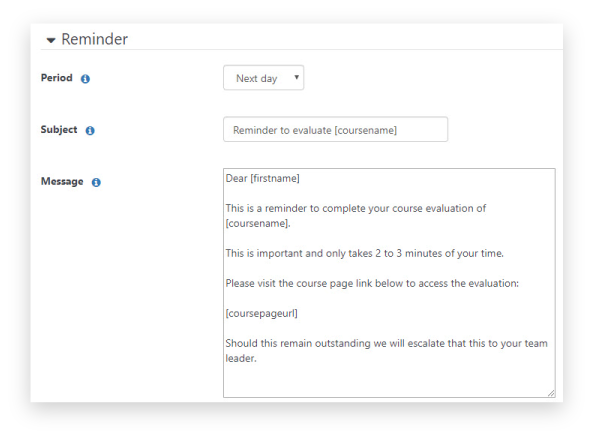The width and height of the screenshot is (593, 439).
Task: Click the Subject field label
Action: pos(59,130)
